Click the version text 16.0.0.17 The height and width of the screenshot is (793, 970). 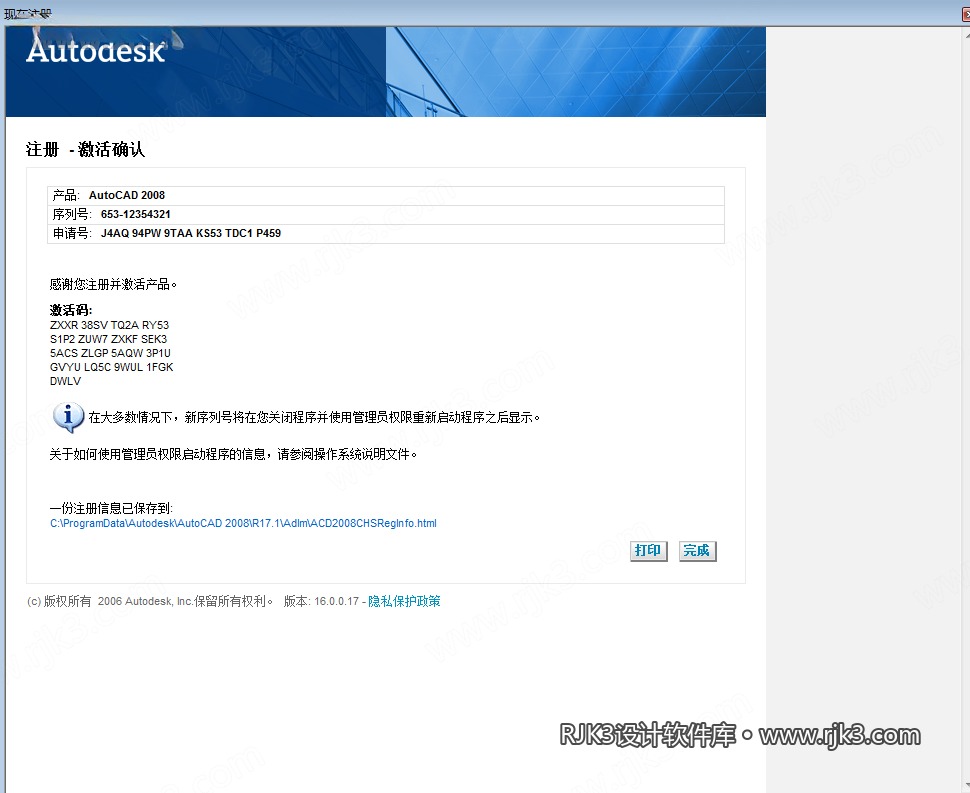point(337,601)
